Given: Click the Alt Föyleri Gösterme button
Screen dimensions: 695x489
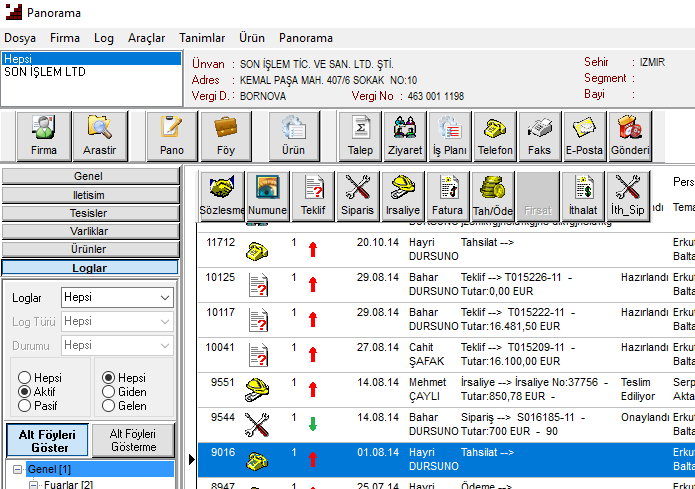Looking at the screenshot, I should (133, 440).
